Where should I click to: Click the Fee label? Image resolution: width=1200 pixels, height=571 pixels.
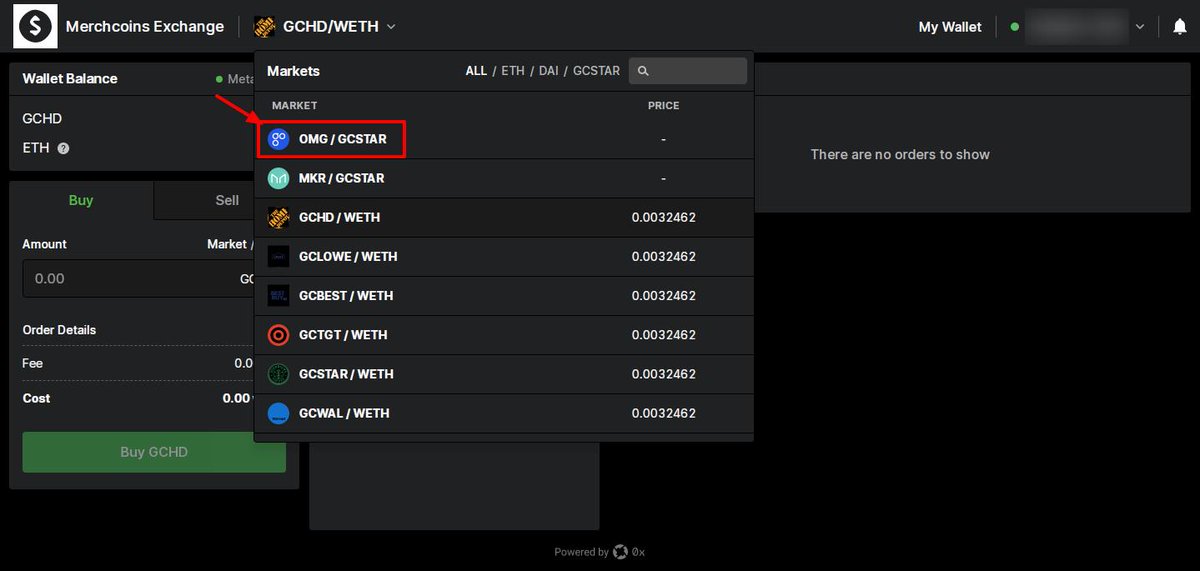pyautogui.click(x=33, y=363)
